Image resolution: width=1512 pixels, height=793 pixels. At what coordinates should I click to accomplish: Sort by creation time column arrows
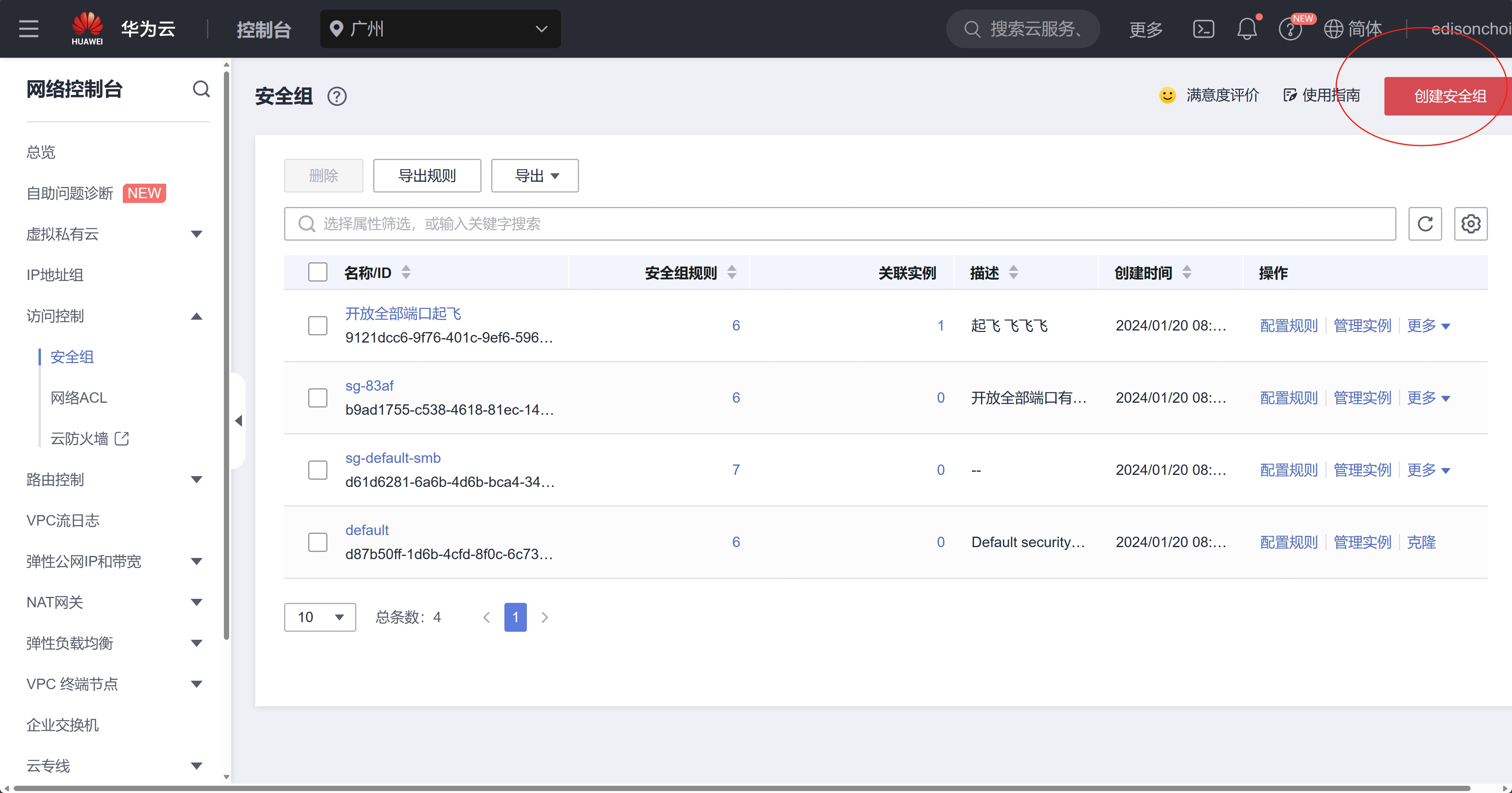pyautogui.click(x=1186, y=272)
